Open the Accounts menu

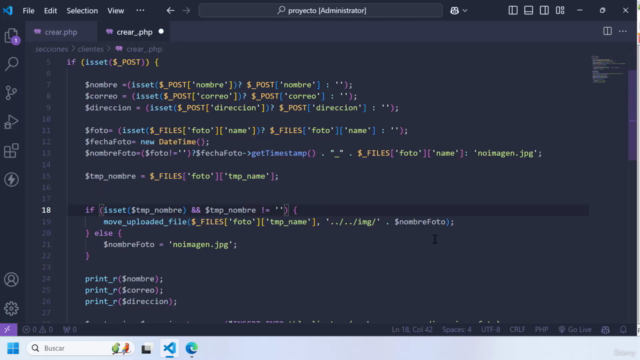coord(11,280)
